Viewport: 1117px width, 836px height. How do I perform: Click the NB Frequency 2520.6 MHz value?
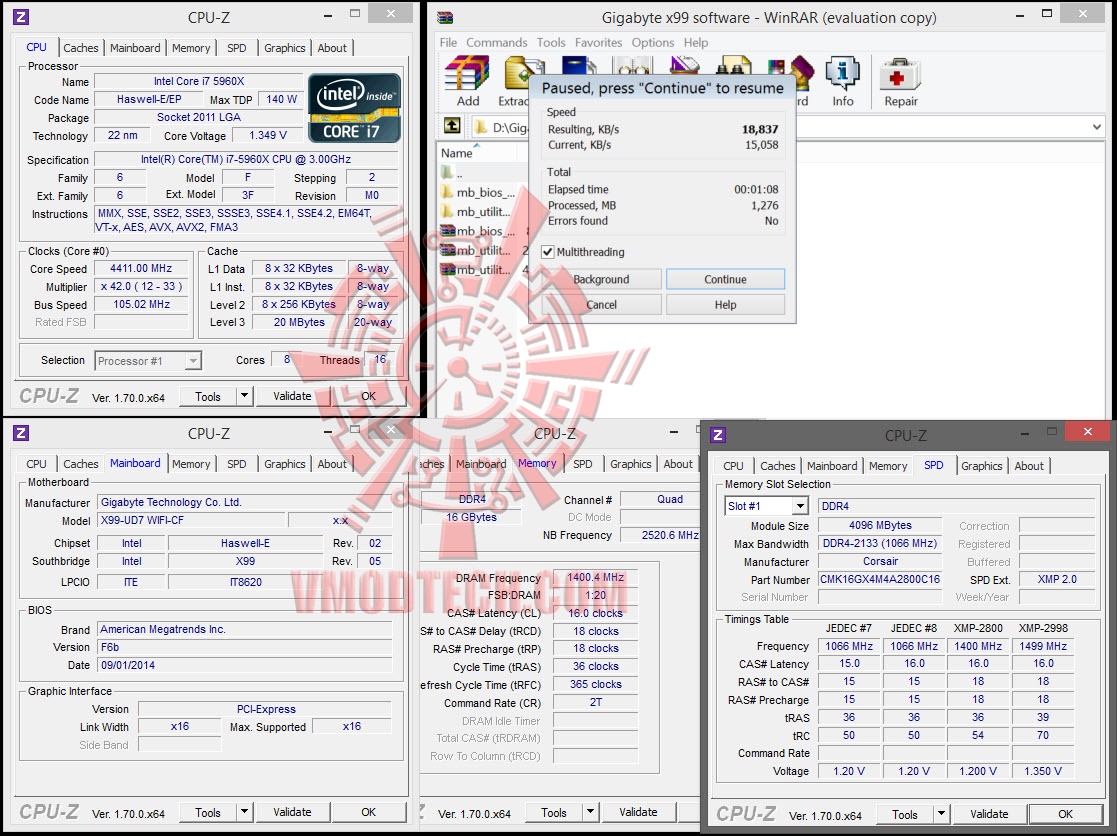pos(662,535)
